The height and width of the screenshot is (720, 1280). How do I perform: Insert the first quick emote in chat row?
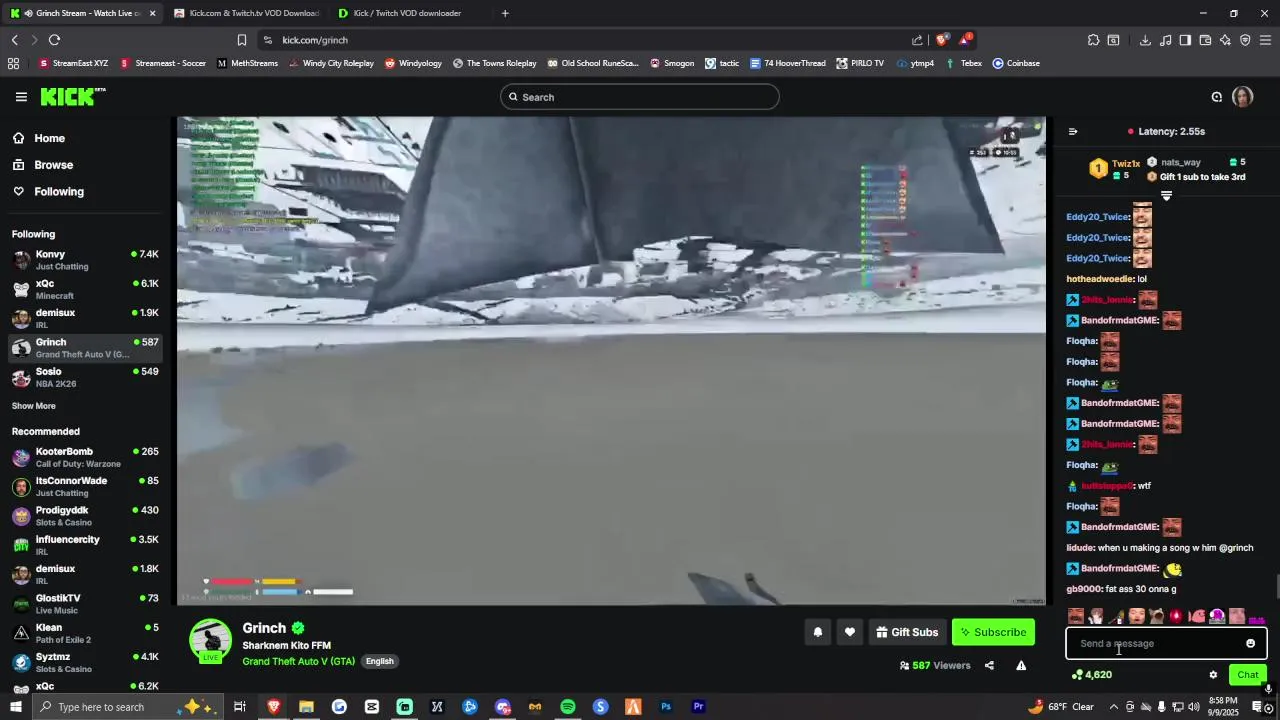pyautogui.click(x=1076, y=616)
